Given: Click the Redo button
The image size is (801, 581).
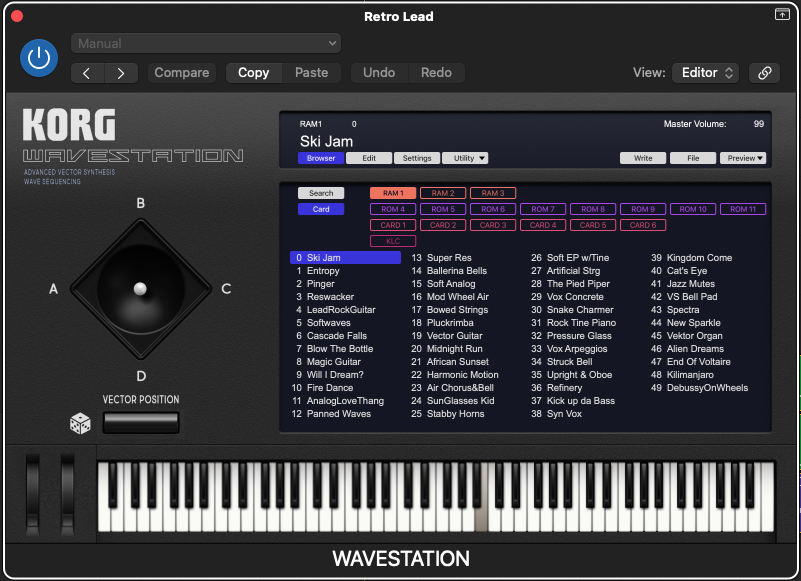Looking at the screenshot, I should coord(436,73).
